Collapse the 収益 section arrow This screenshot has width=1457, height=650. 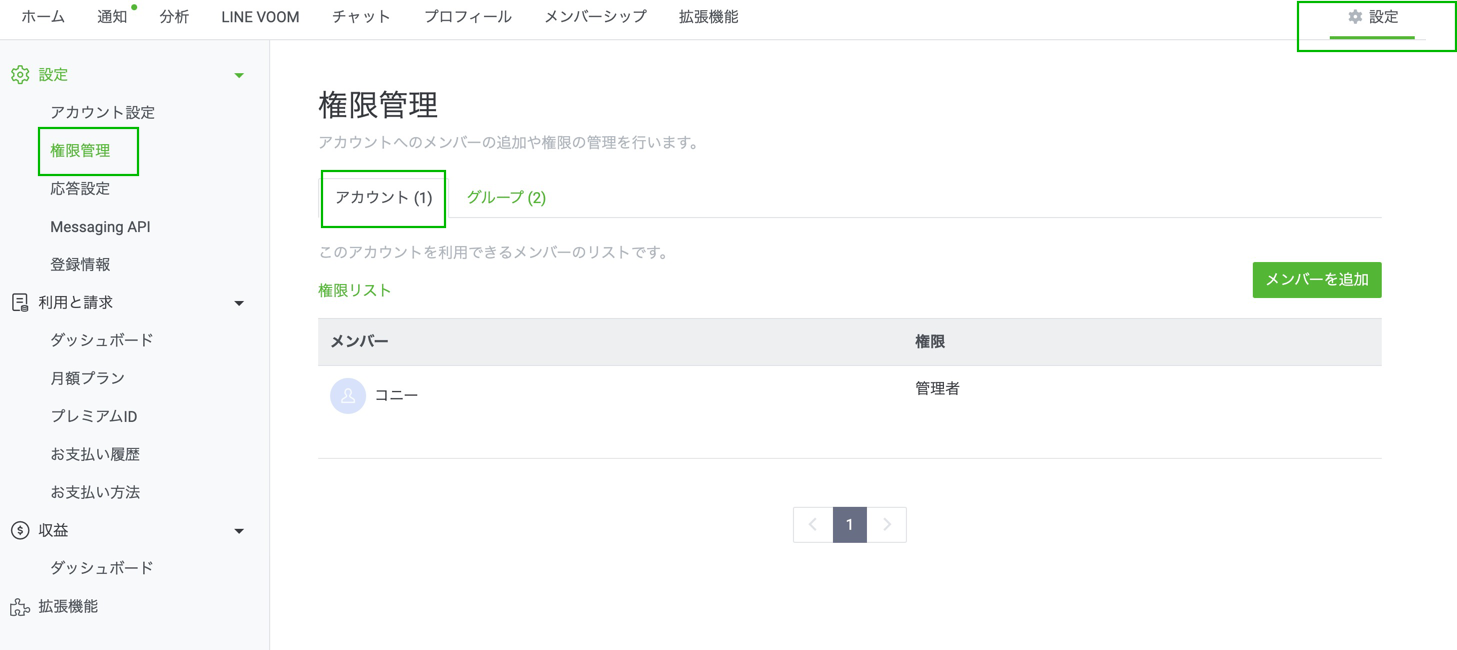(239, 532)
